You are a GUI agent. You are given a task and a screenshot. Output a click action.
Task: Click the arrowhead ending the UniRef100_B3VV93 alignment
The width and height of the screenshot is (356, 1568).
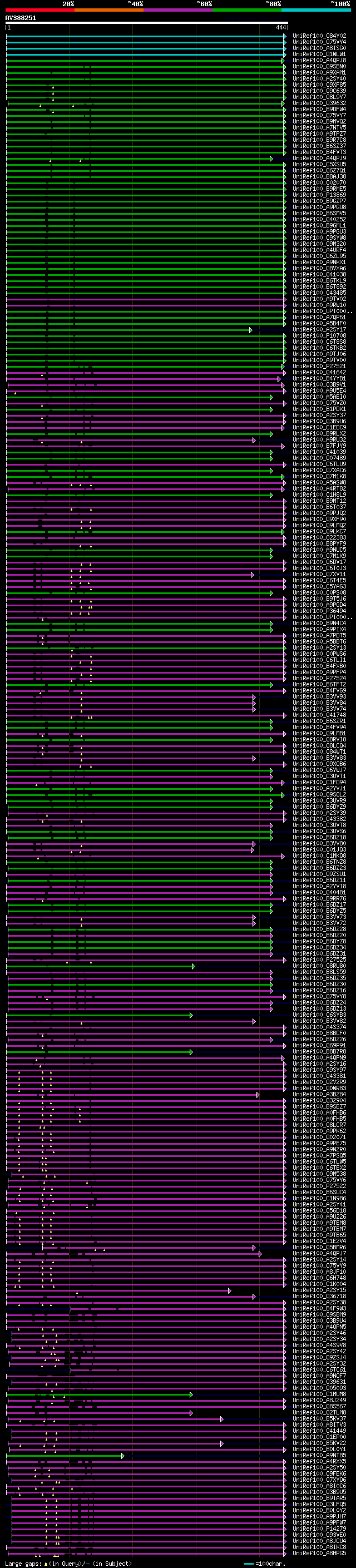pyautogui.click(x=254, y=697)
